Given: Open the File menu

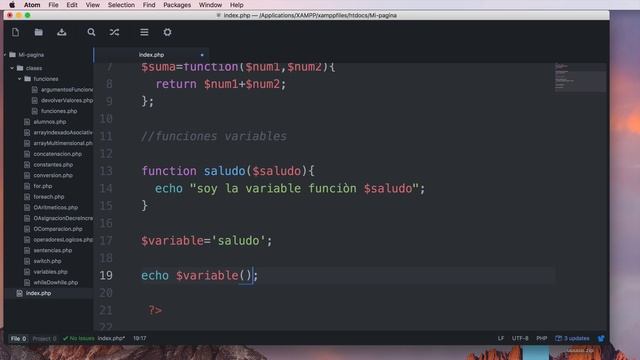Looking at the screenshot, I should click(x=53, y=5).
